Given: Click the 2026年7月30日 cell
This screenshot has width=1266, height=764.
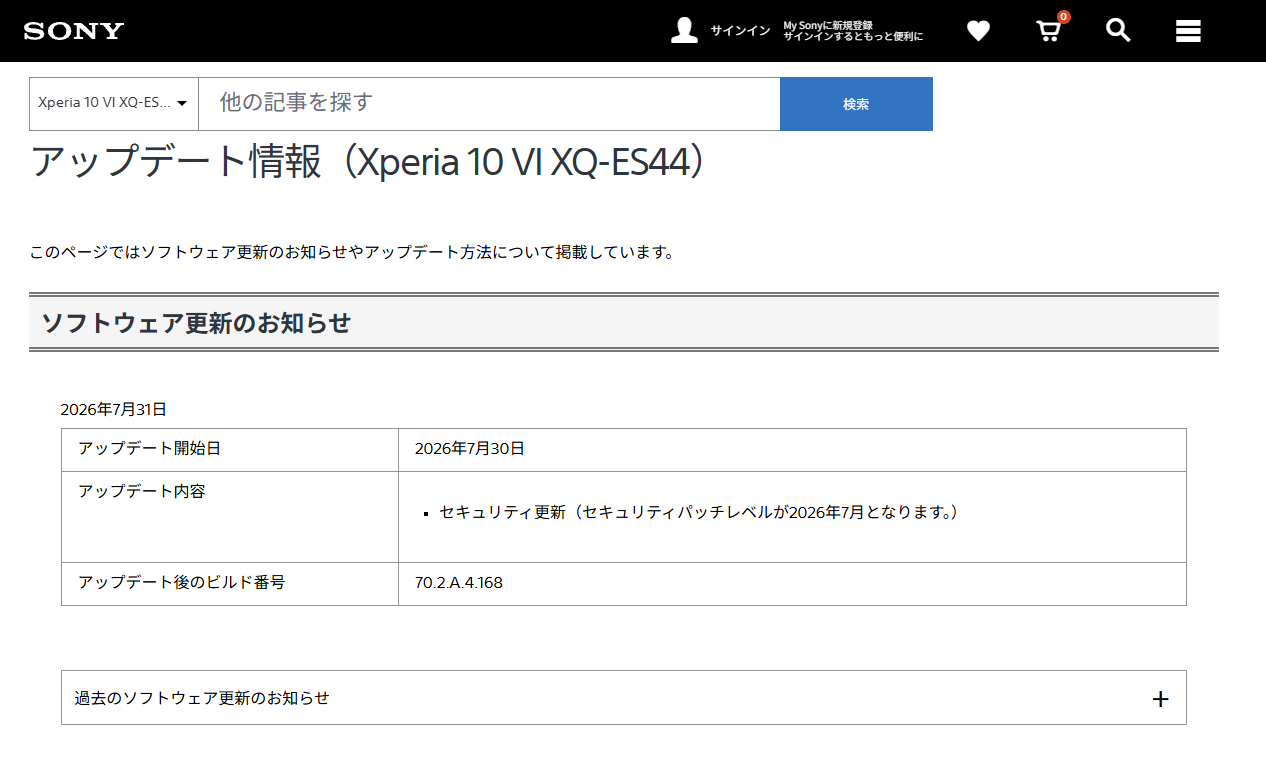Looking at the screenshot, I should (x=792, y=449).
